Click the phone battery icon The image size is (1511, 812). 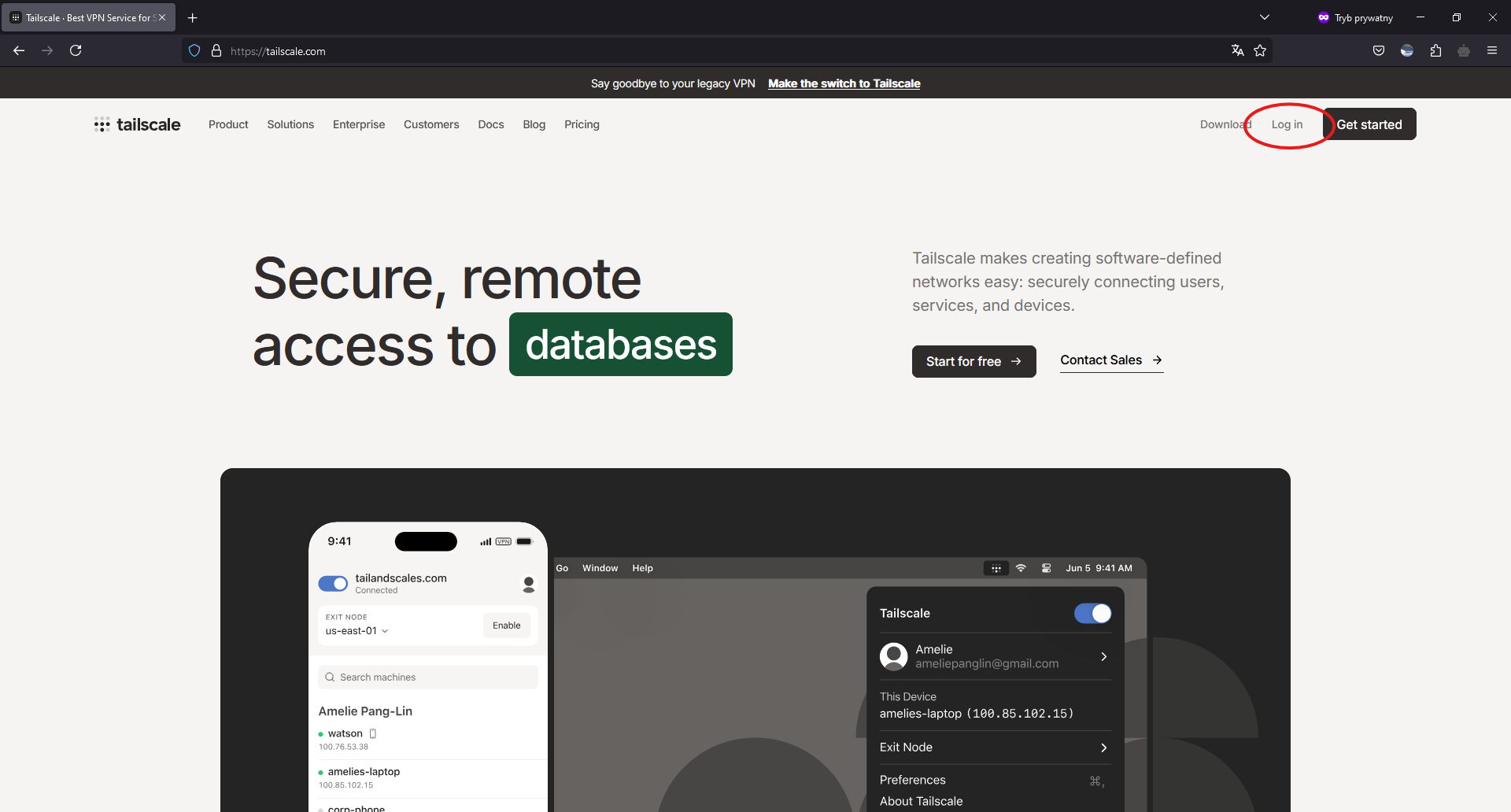(525, 541)
